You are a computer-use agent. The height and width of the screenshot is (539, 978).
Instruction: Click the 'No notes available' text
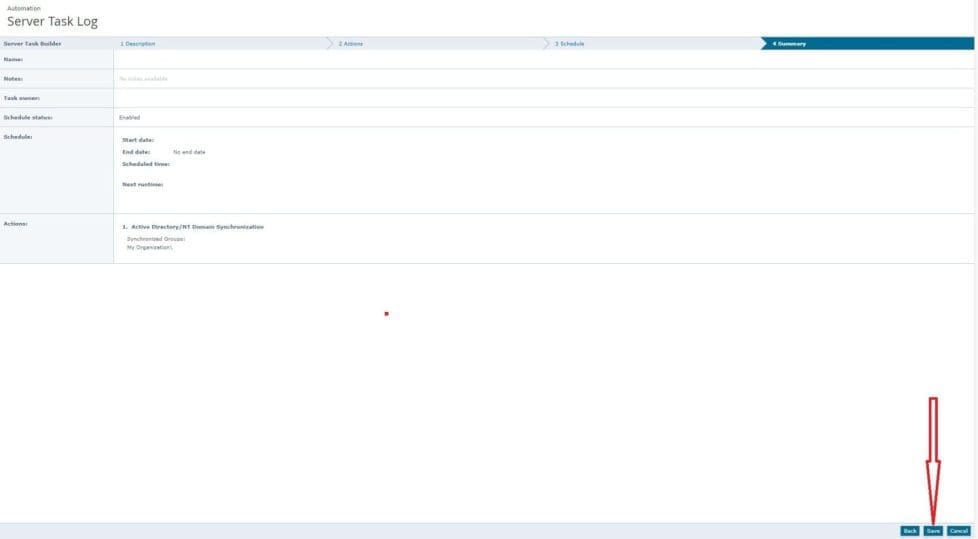pyautogui.click(x=143, y=78)
